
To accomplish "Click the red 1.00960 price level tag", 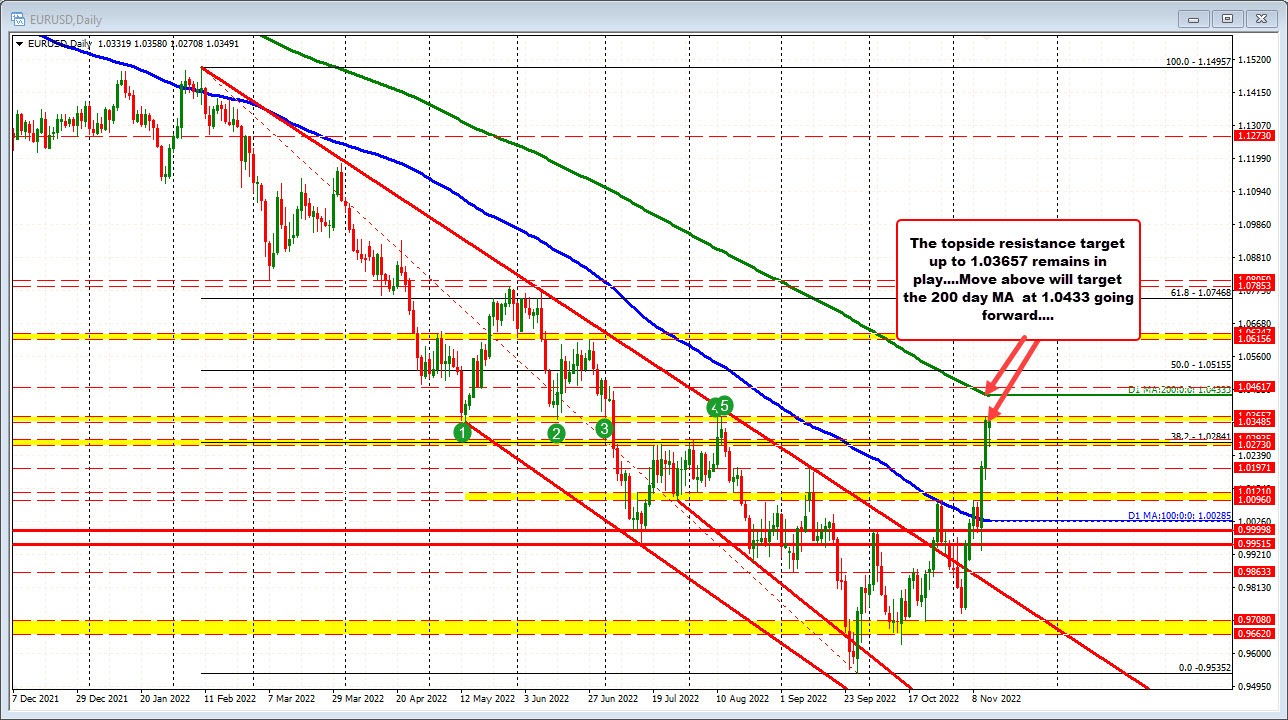I will (x=1254, y=498).
